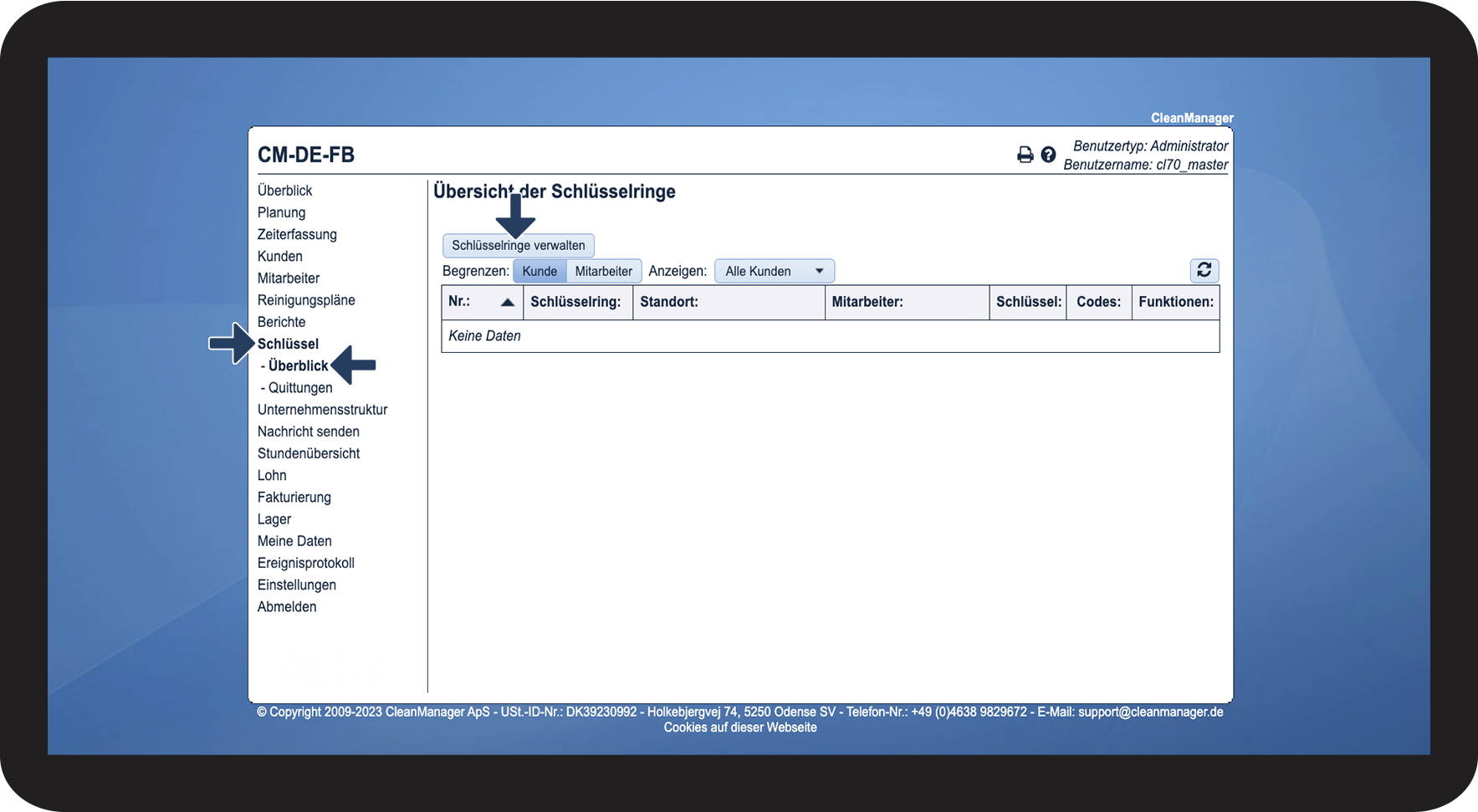Click the support@cleanmanager.de email address
1478x812 pixels.
(1151, 712)
